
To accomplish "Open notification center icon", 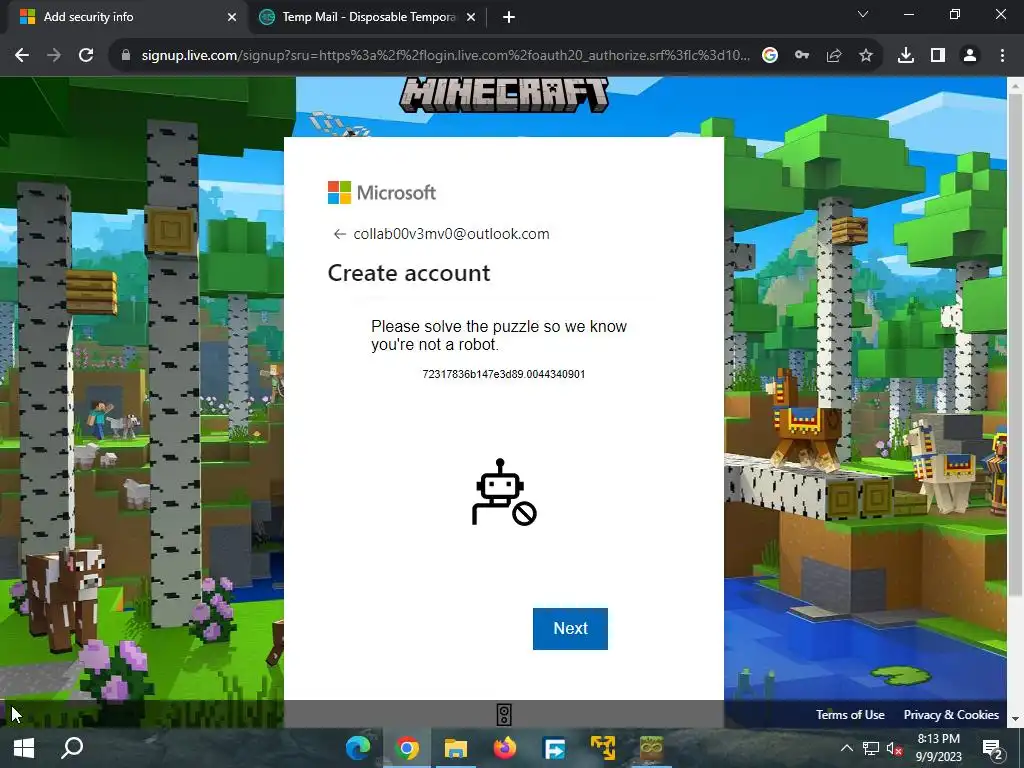I will [x=993, y=749].
